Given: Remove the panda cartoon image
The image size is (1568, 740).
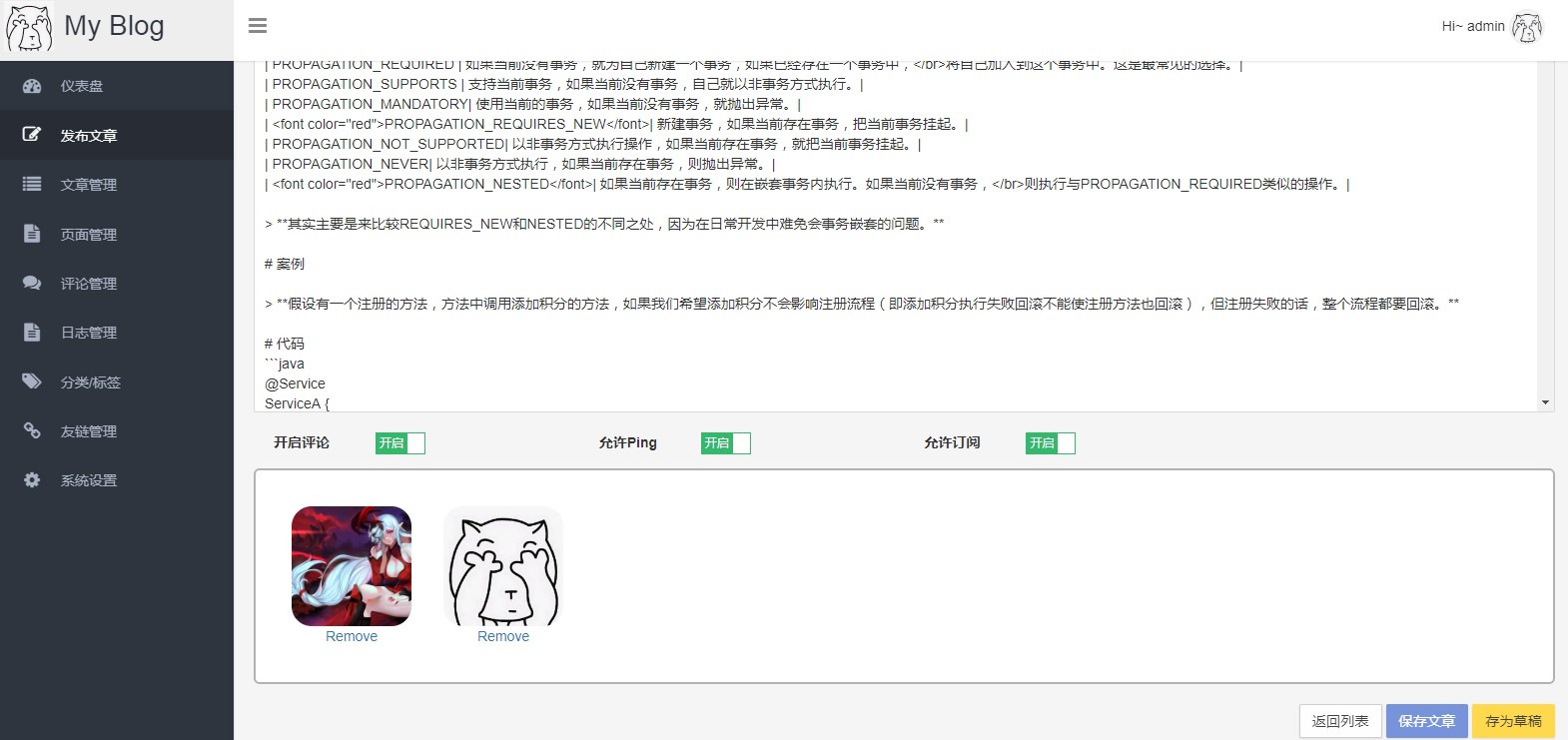Looking at the screenshot, I should coord(503,636).
